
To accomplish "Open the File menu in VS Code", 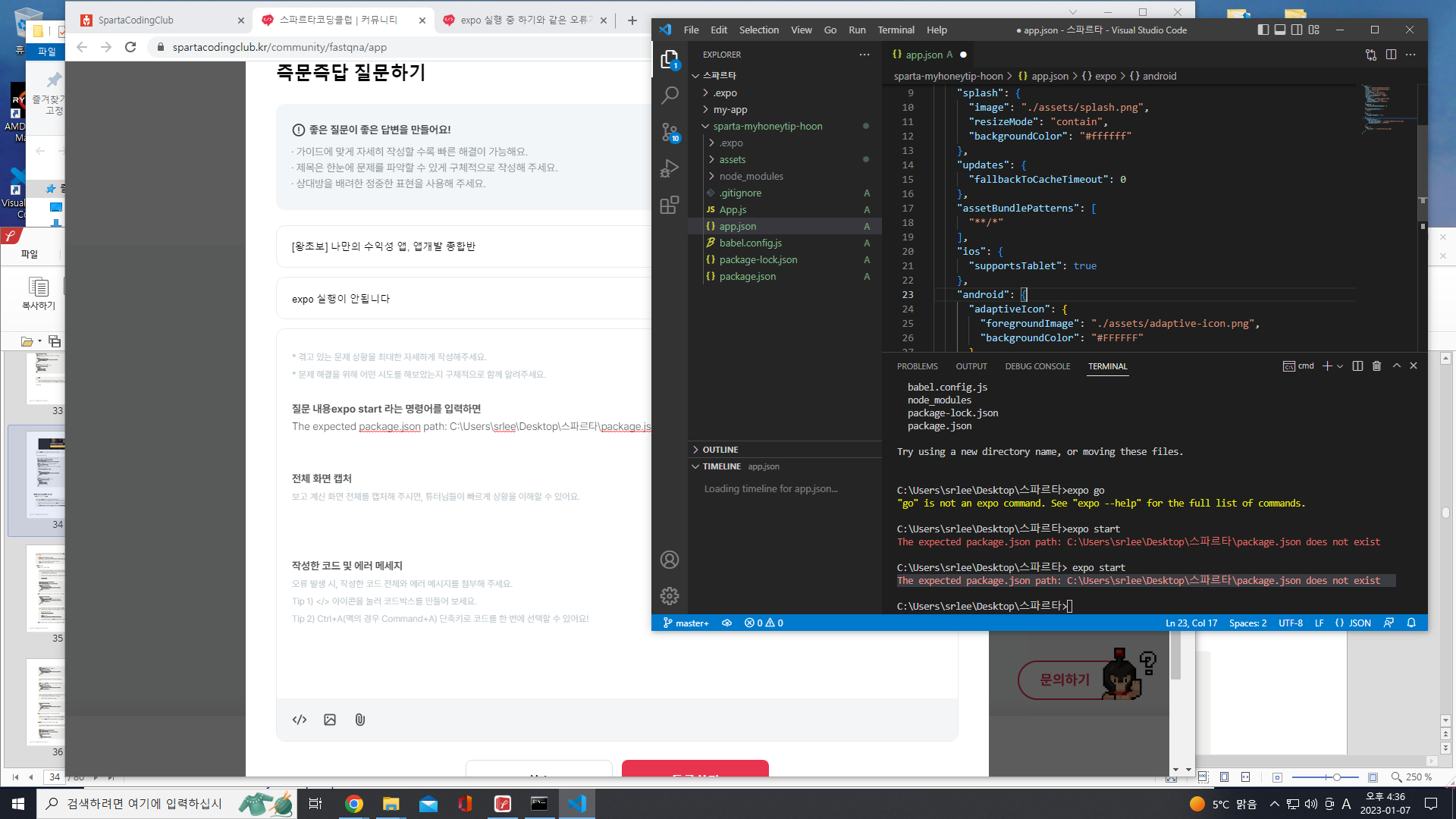I will (x=692, y=30).
